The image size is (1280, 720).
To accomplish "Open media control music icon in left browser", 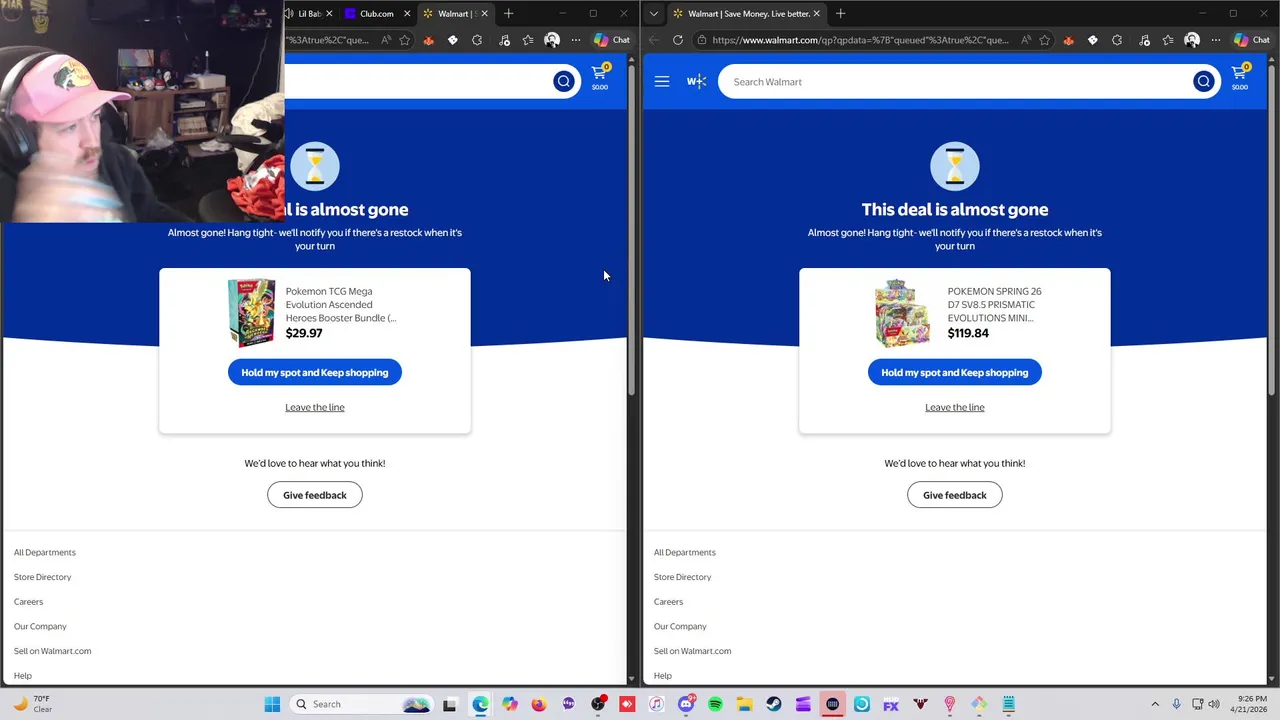I will (x=504, y=40).
